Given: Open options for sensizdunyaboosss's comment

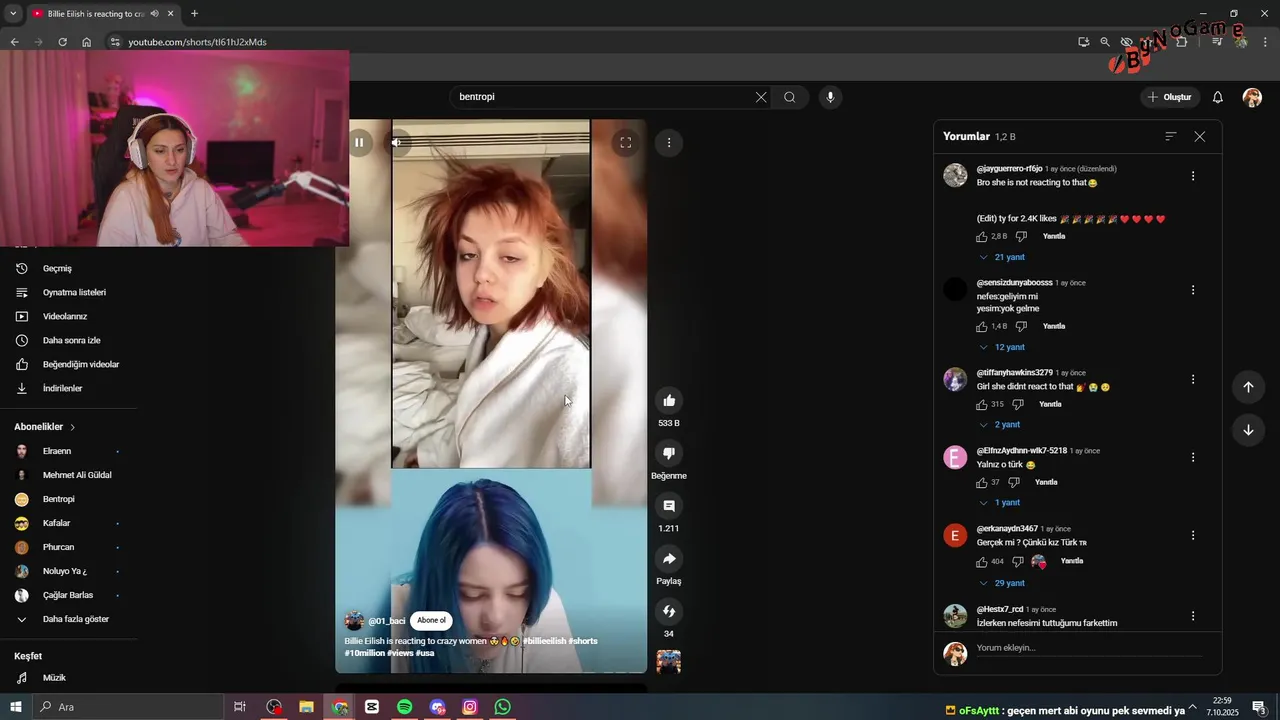Looking at the screenshot, I should click(1193, 290).
